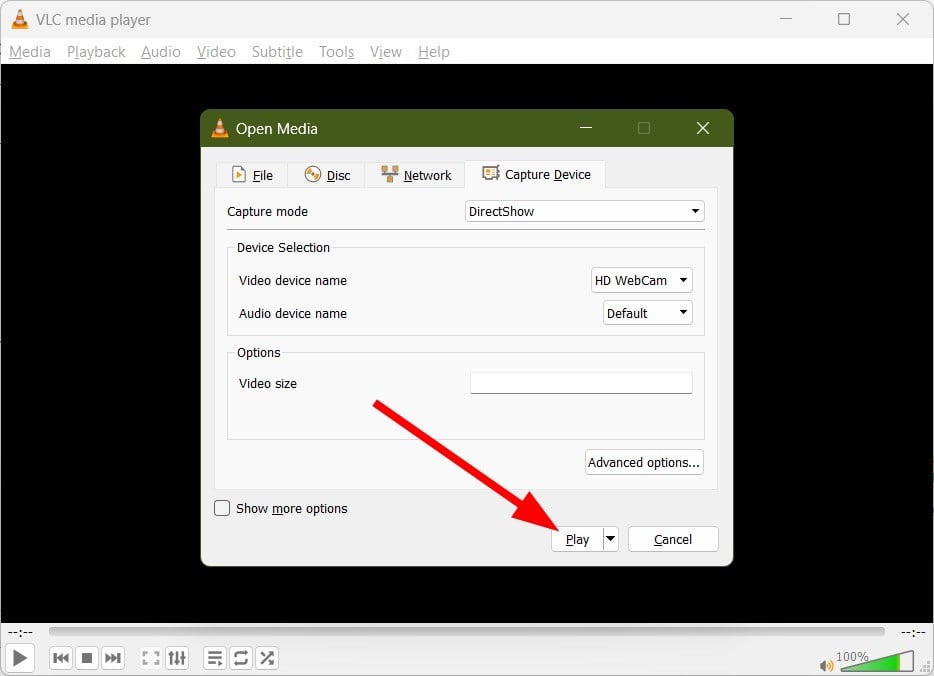Toggle fullscreen video mode icon
The width and height of the screenshot is (934, 676).
(x=151, y=658)
